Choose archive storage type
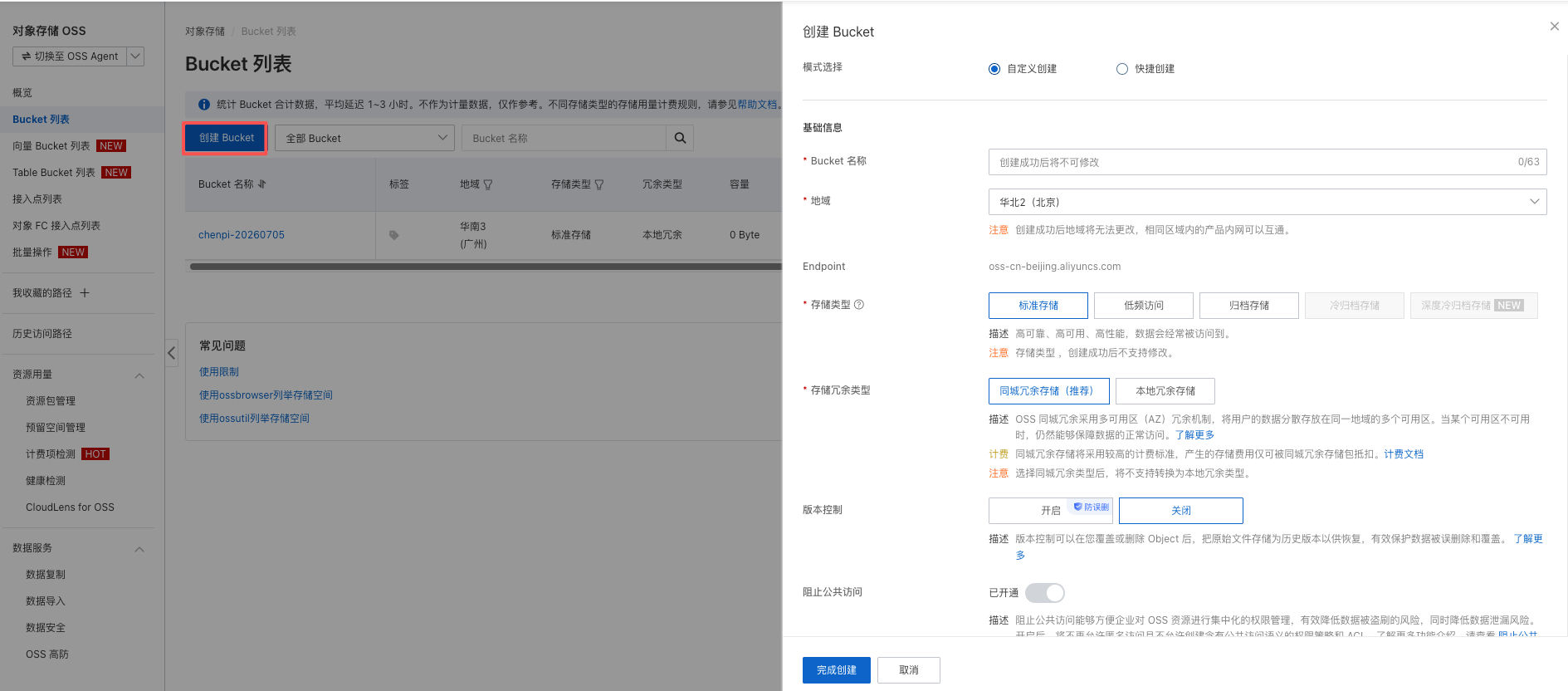 pyautogui.click(x=1249, y=306)
